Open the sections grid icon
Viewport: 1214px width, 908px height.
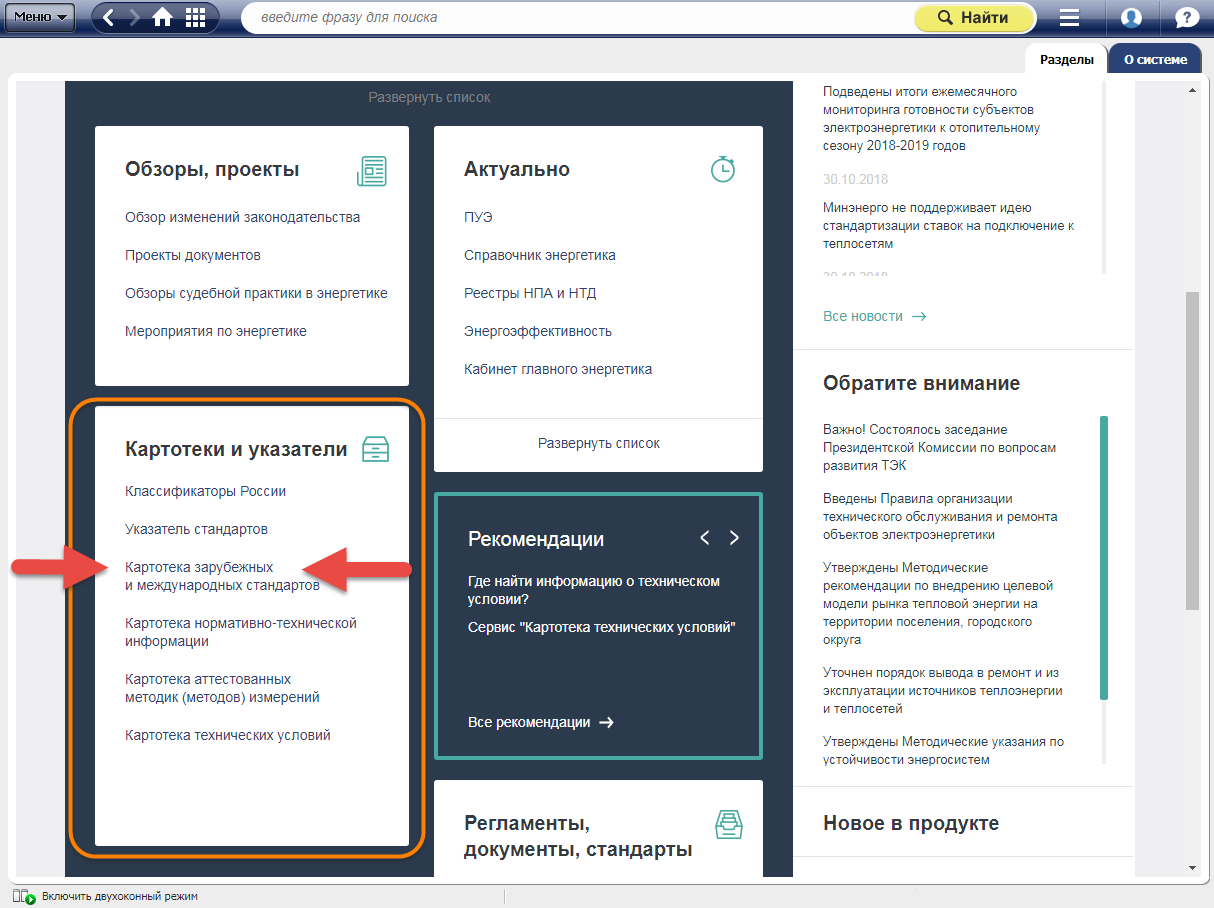point(195,18)
